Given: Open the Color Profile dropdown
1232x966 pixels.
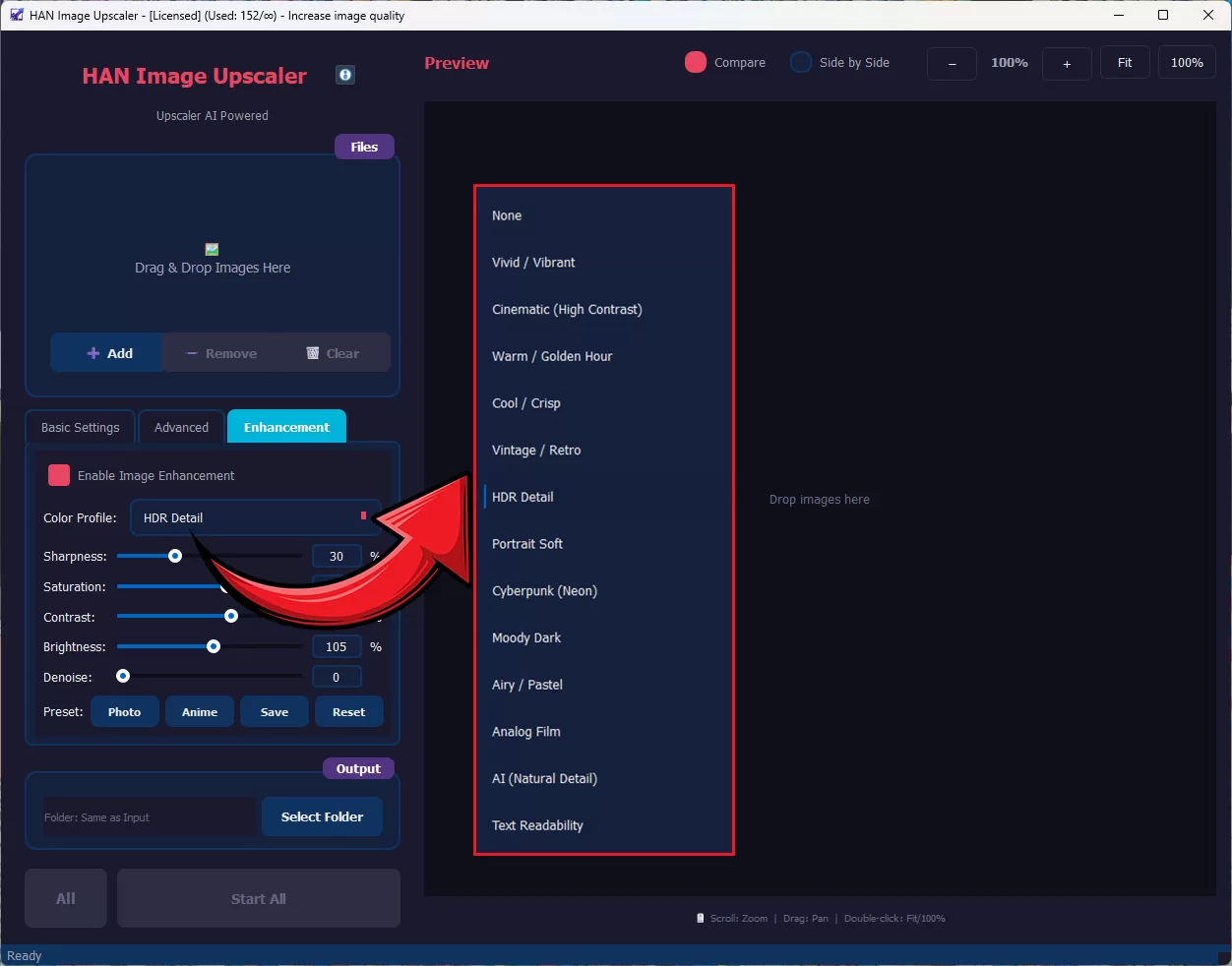Looking at the screenshot, I should (254, 517).
